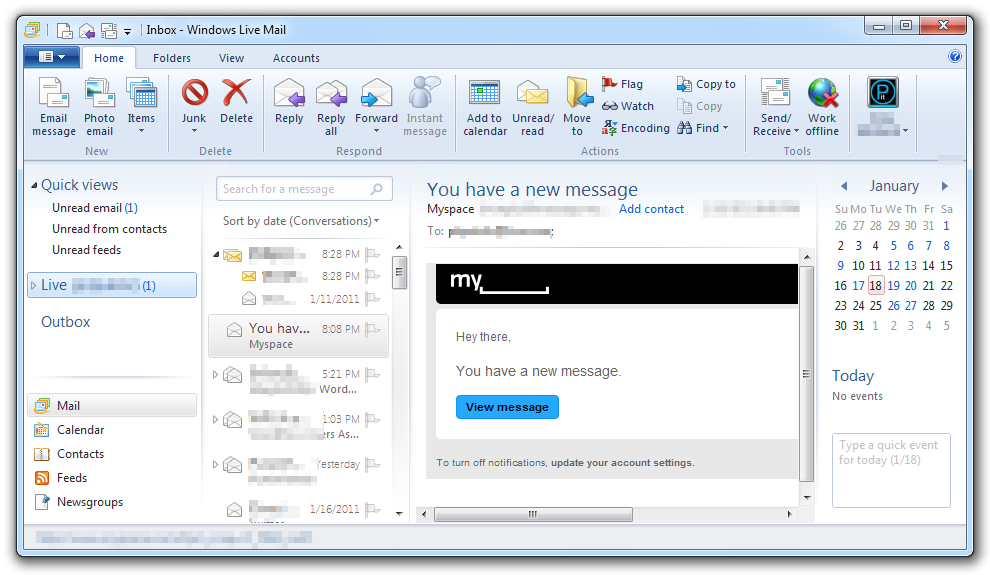Screen dimensions: 990x575
Task: Collapse the Quick views section
Action: coord(34,186)
